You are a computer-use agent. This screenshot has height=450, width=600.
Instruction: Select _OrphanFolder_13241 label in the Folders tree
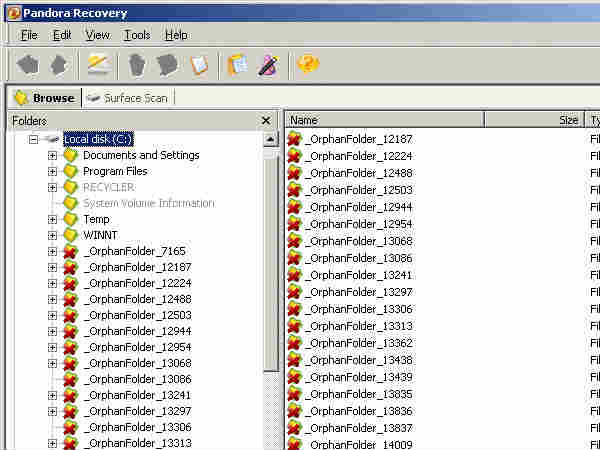137,395
